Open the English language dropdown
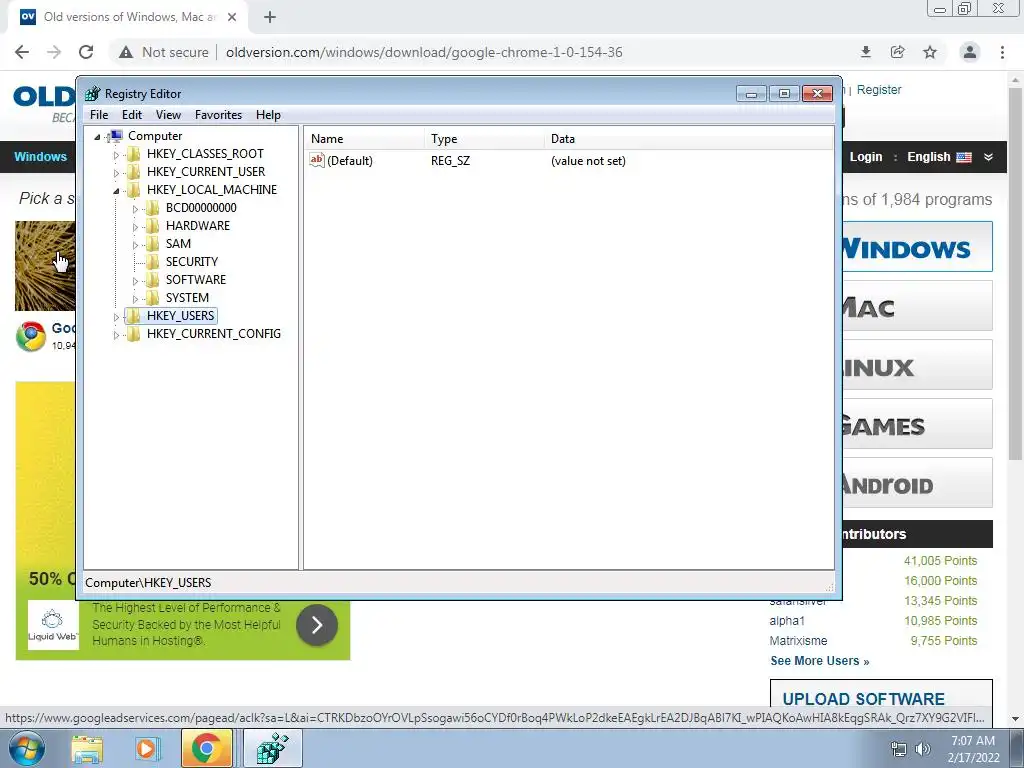 (950, 157)
